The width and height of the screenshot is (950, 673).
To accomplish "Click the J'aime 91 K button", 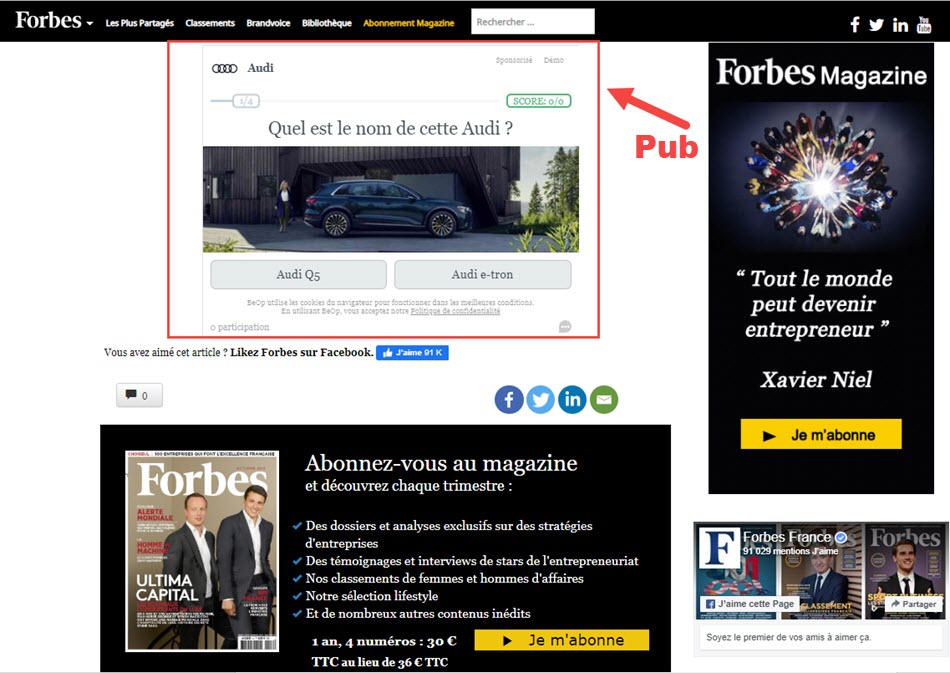I will 412,353.
